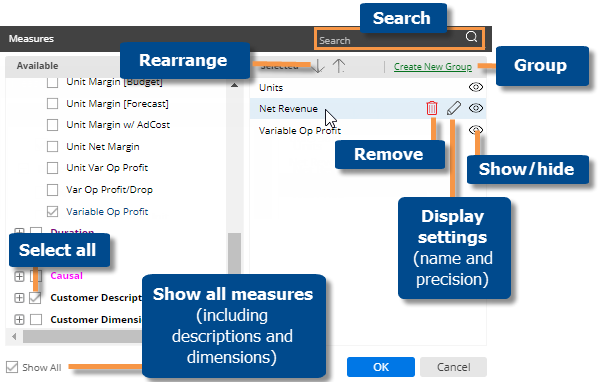Viewport: 600px width, 382px height.
Task: Toggle the Customer Description select-all checkbox
Action: 36,297
